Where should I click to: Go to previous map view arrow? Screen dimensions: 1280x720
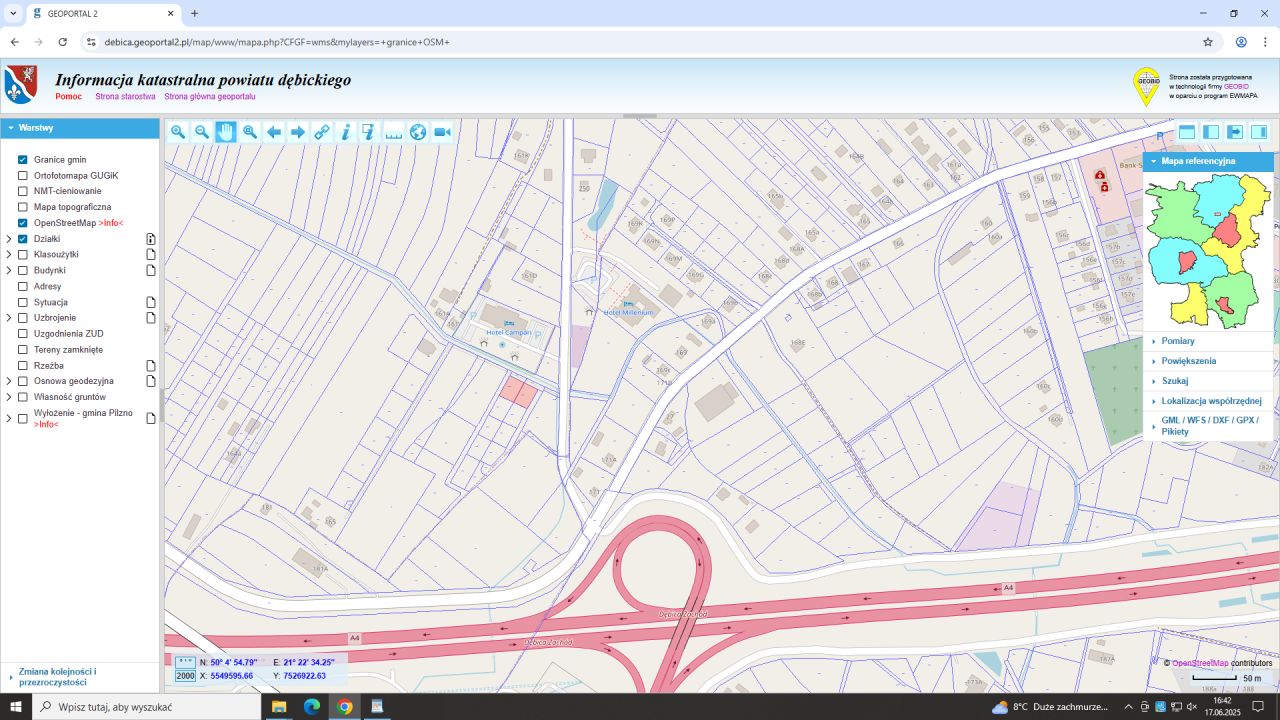[x=274, y=132]
